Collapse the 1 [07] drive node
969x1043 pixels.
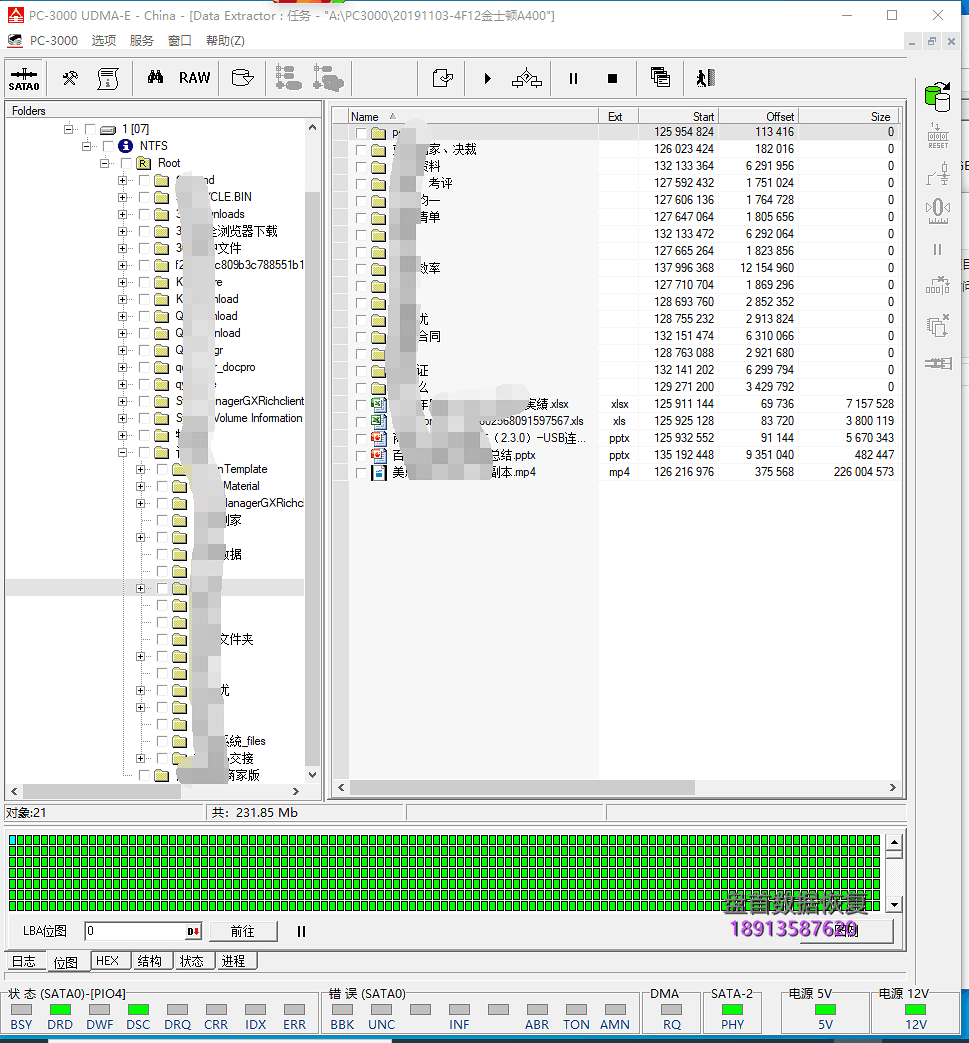(69, 129)
